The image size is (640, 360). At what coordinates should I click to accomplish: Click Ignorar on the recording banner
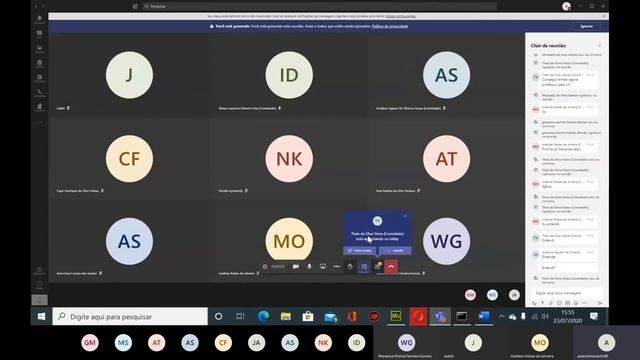tap(587, 26)
